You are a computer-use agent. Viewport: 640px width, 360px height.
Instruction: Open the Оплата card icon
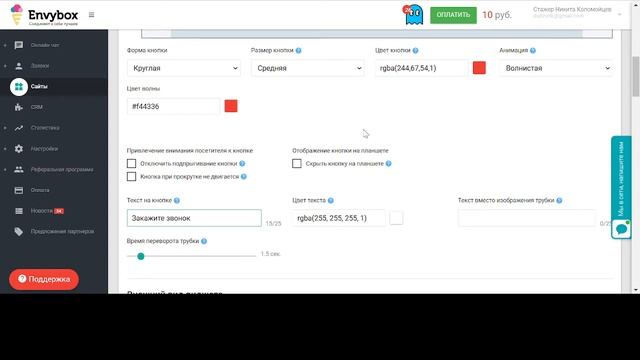[19, 190]
